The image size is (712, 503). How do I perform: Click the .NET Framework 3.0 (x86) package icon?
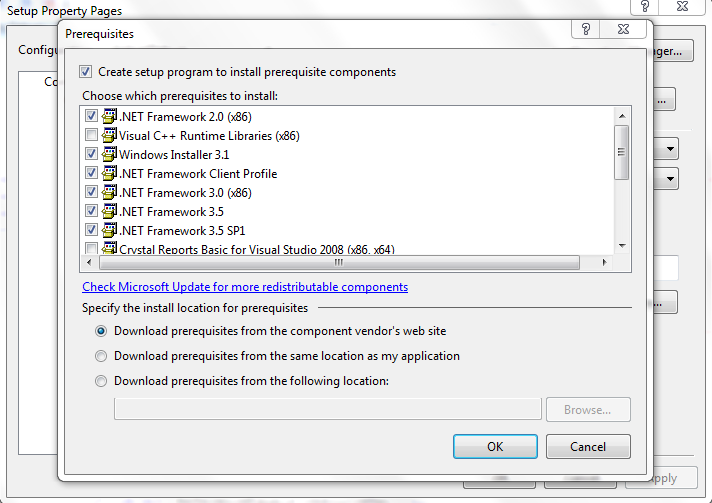tap(109, 192)
